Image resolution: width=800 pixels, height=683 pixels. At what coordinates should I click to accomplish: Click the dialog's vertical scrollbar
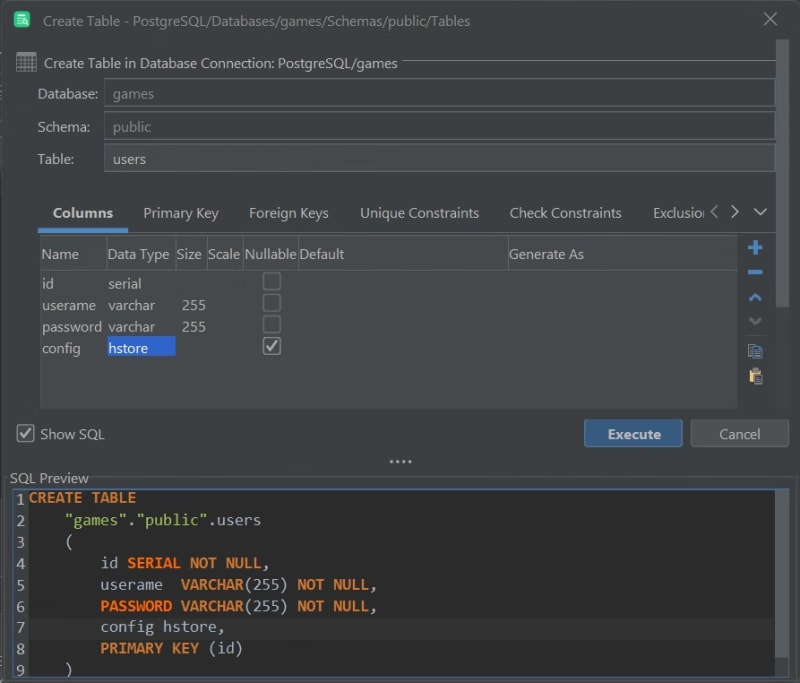(x=782, y=173)
